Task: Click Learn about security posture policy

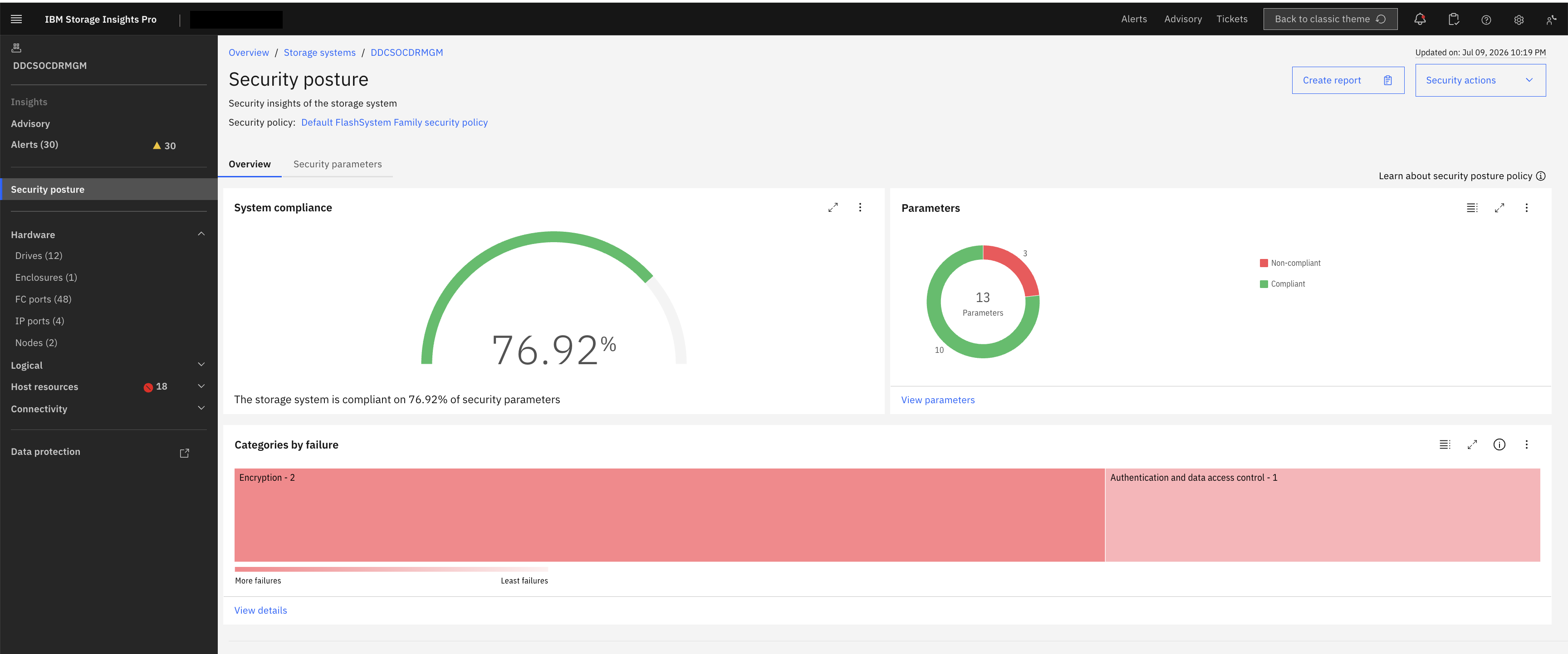Action: (1455, 176)
